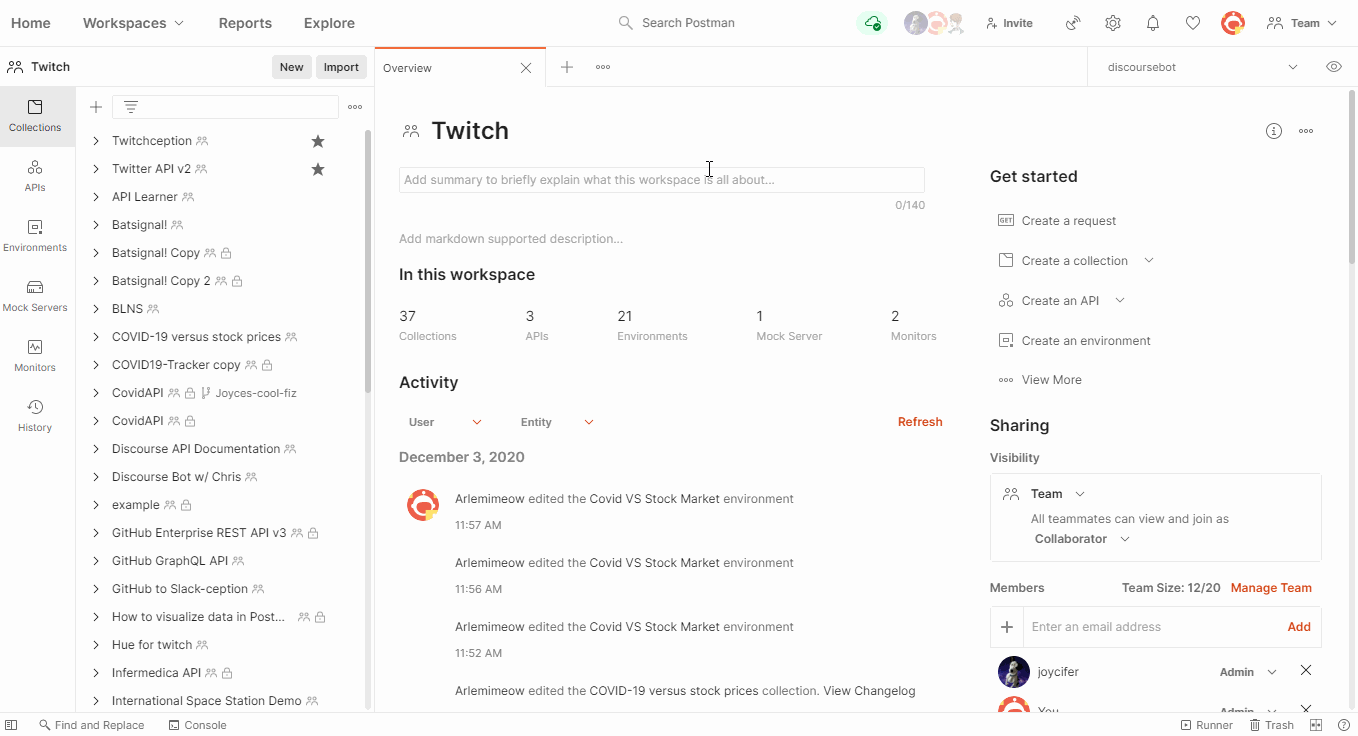The height and width of the screenshot is (736, 1358).
Task: Show the Mock Servers panel
Action: point(35,296)
